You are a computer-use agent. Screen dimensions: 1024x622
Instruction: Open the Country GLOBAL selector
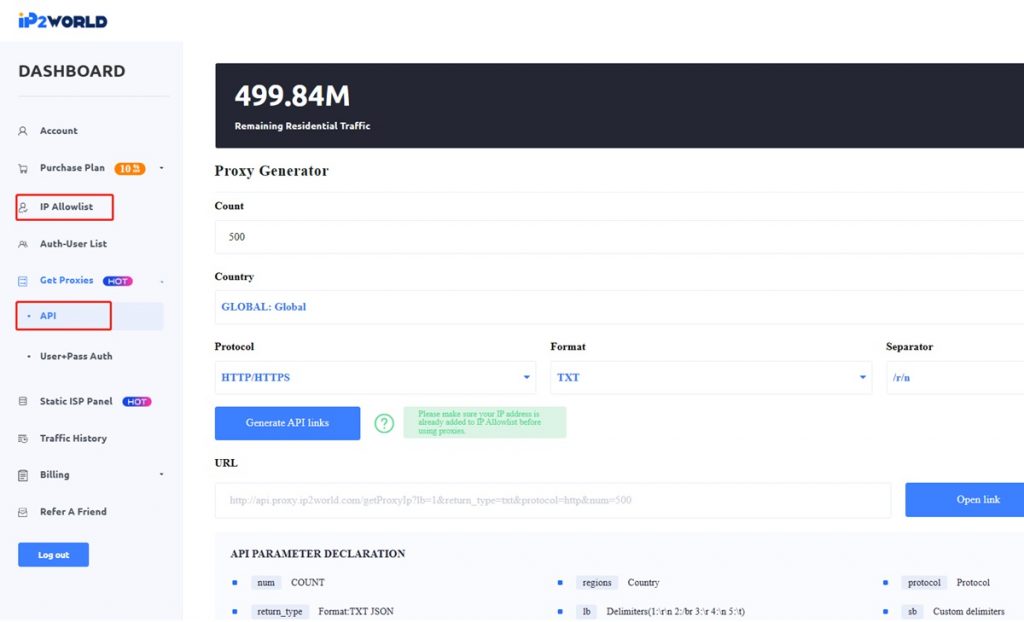[x=619, y=307]
